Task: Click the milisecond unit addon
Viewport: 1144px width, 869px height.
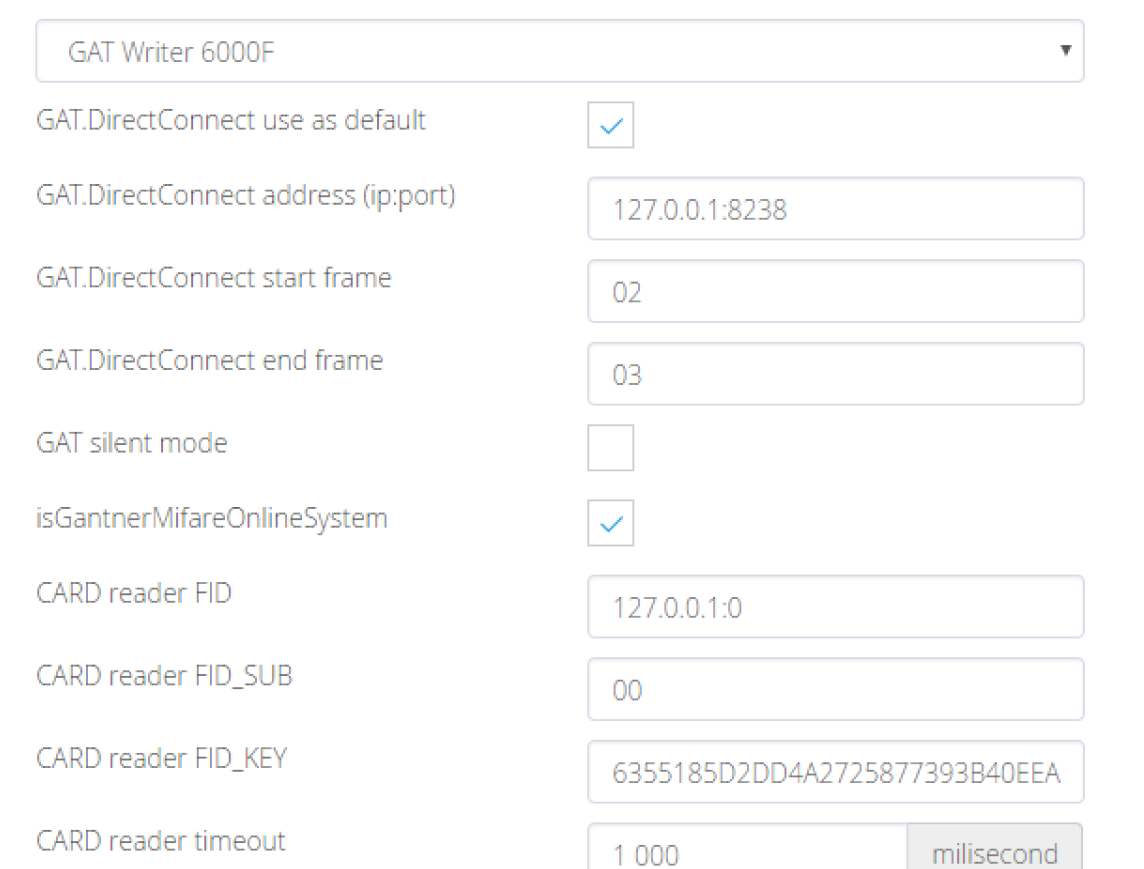Action: pos(994,852)
